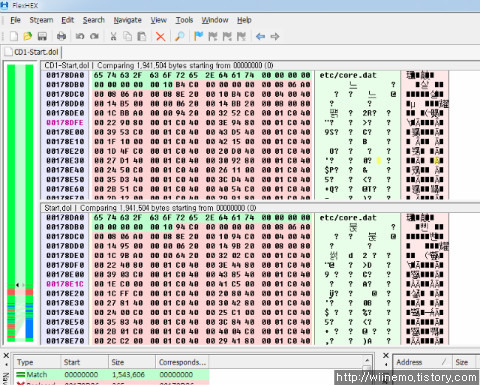480x385 pixels.
Task: Close the comparison results panel
Action: [x=6, y=355]
